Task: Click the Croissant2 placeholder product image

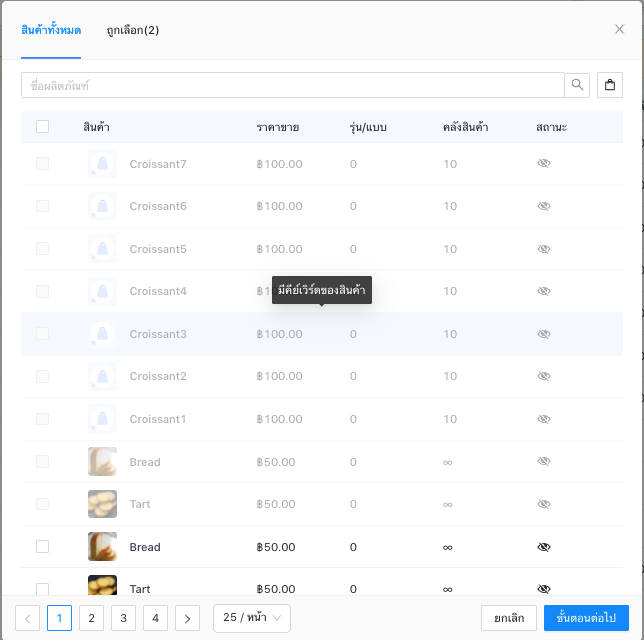Action: point(102,376)
